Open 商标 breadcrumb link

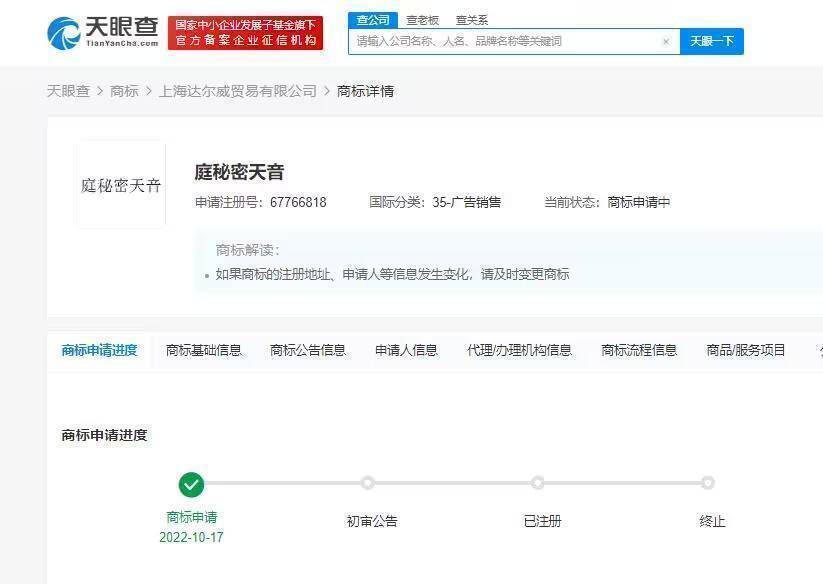click(124, 91)
